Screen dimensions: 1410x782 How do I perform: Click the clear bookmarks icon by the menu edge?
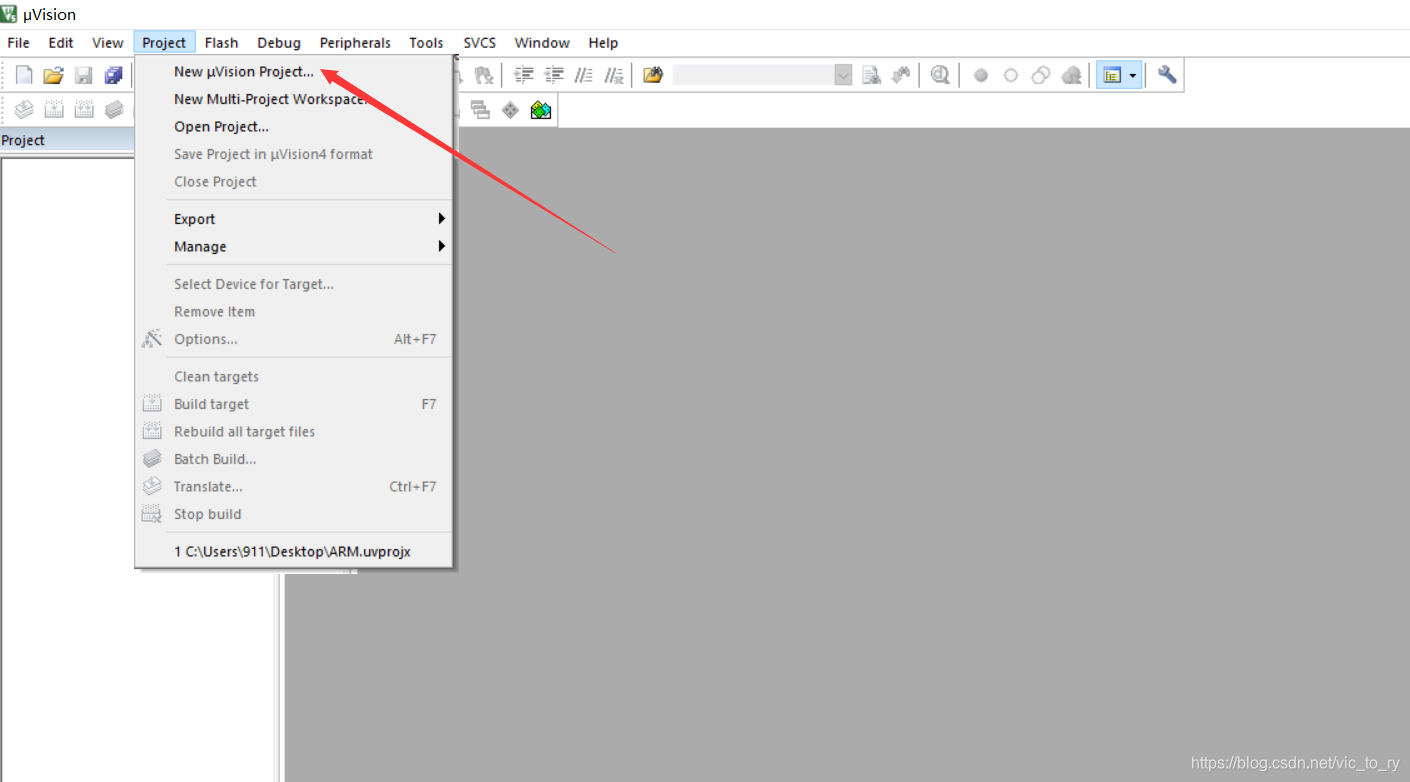(x=484, y=75)
